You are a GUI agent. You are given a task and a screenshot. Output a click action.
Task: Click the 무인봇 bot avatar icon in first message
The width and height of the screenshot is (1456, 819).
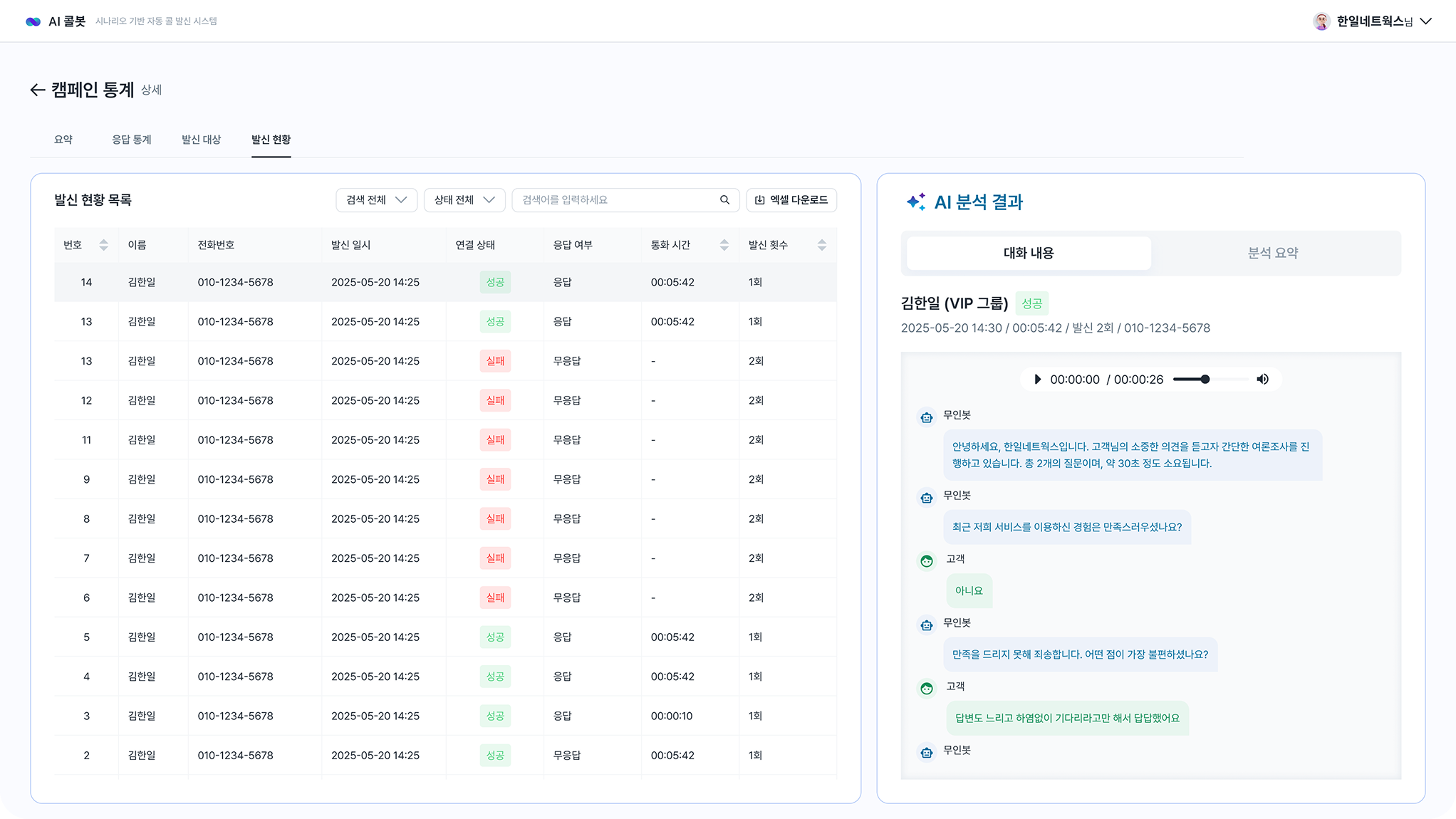click(926, 417)
